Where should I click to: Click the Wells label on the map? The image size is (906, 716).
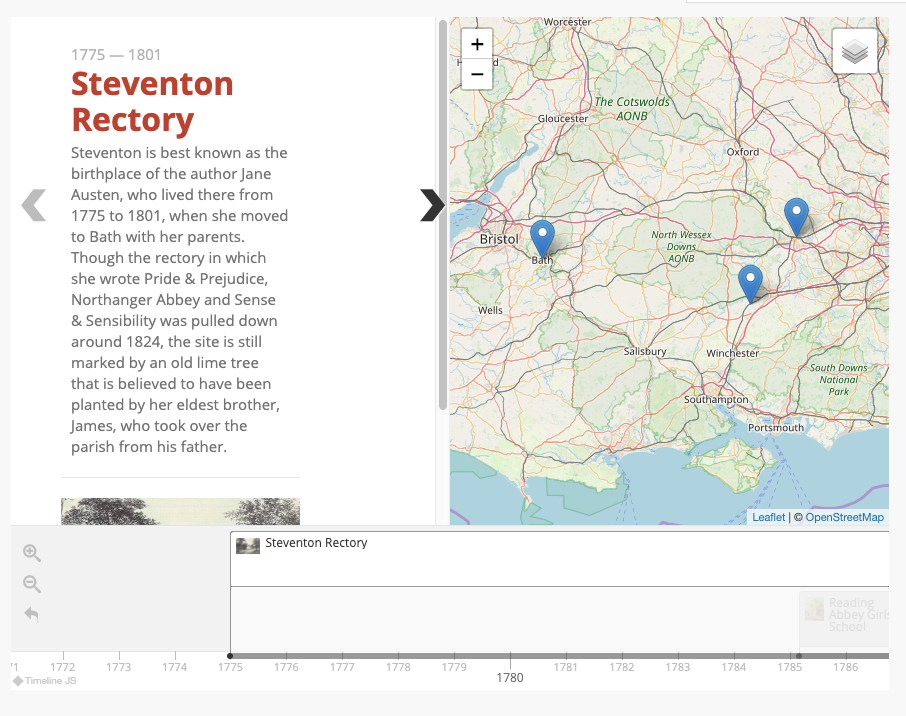click(490, 310)
